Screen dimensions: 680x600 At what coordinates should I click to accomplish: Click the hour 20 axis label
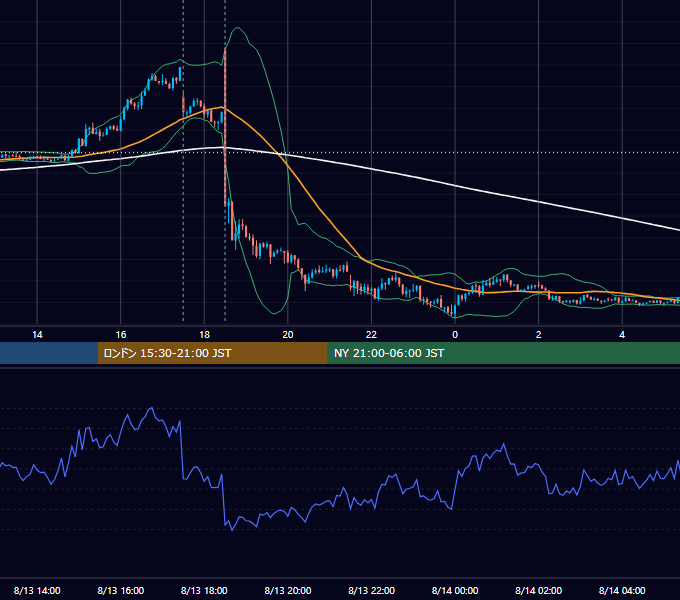click(288, 335)
